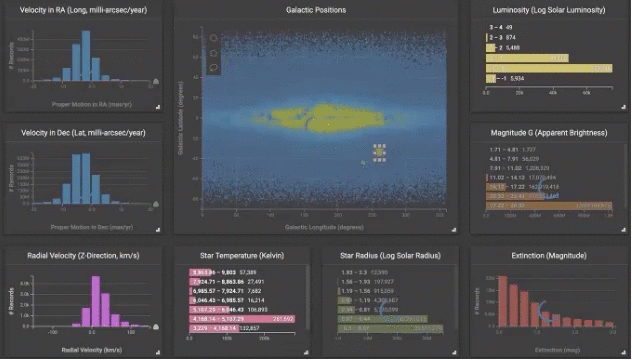Click the tallest purple bar in Radial Velocity
The height and width of the screenshot is (360, 632).
(96, 301)
